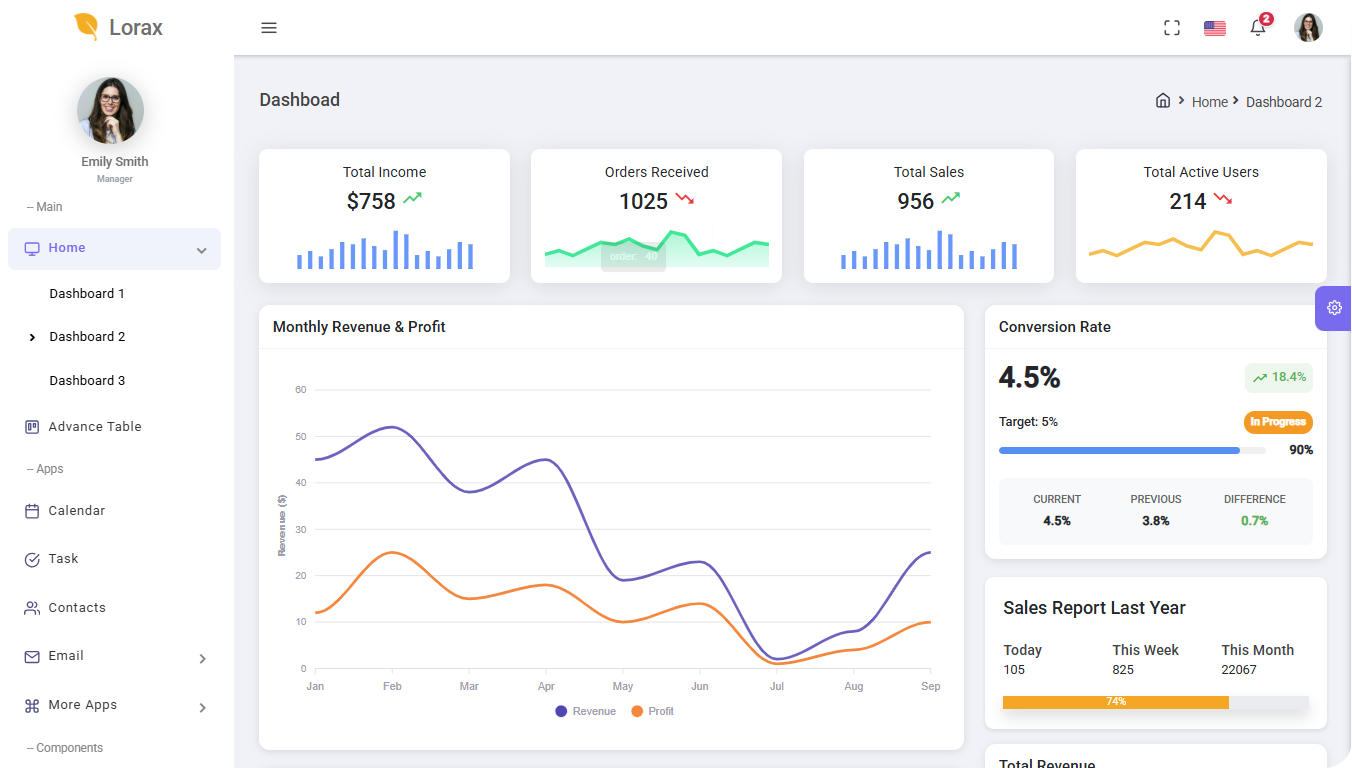
Task: Open the notifications bell
Action: coord(1258,28)
